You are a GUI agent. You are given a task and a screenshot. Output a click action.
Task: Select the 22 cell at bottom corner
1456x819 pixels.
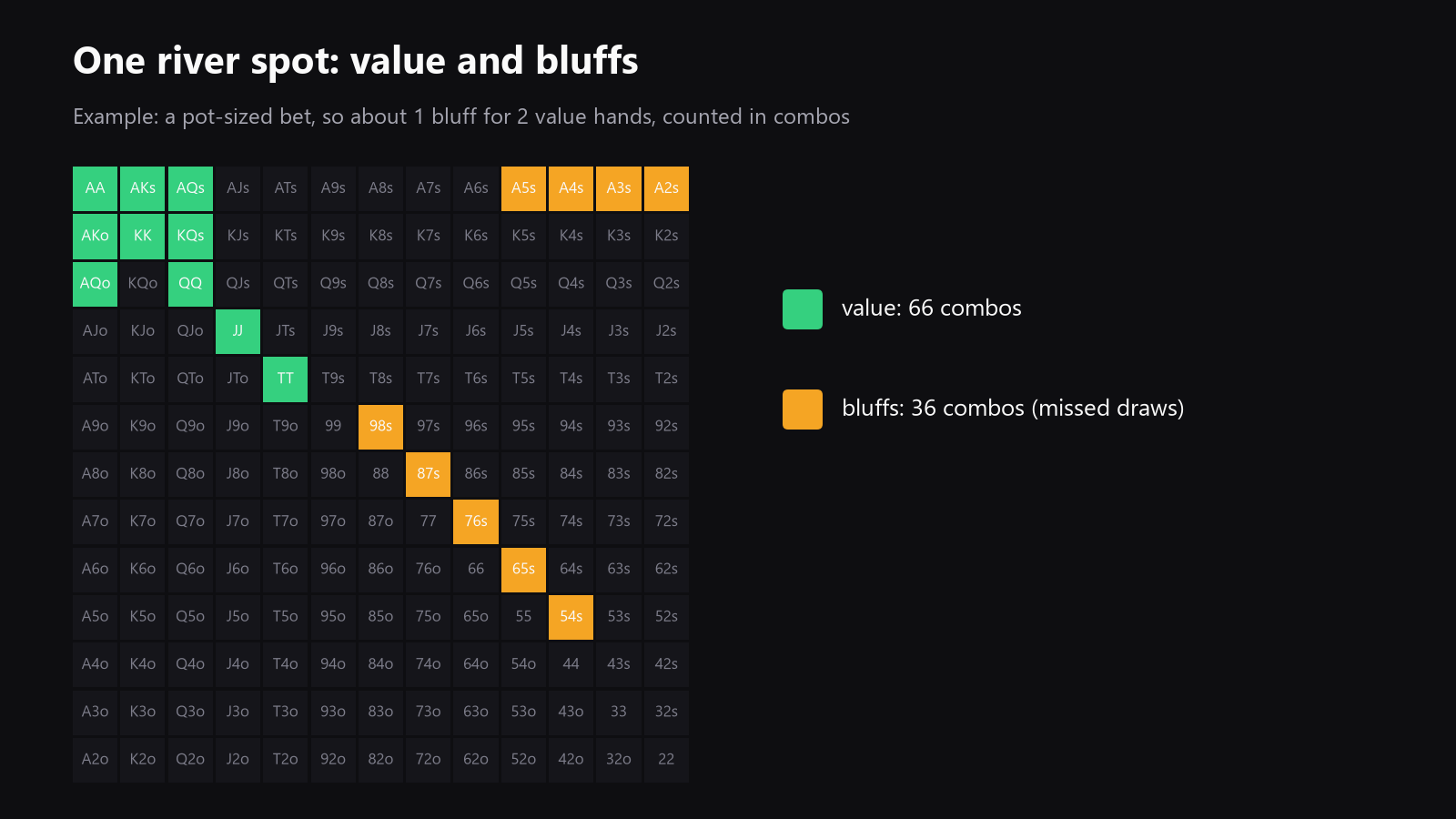666,760
